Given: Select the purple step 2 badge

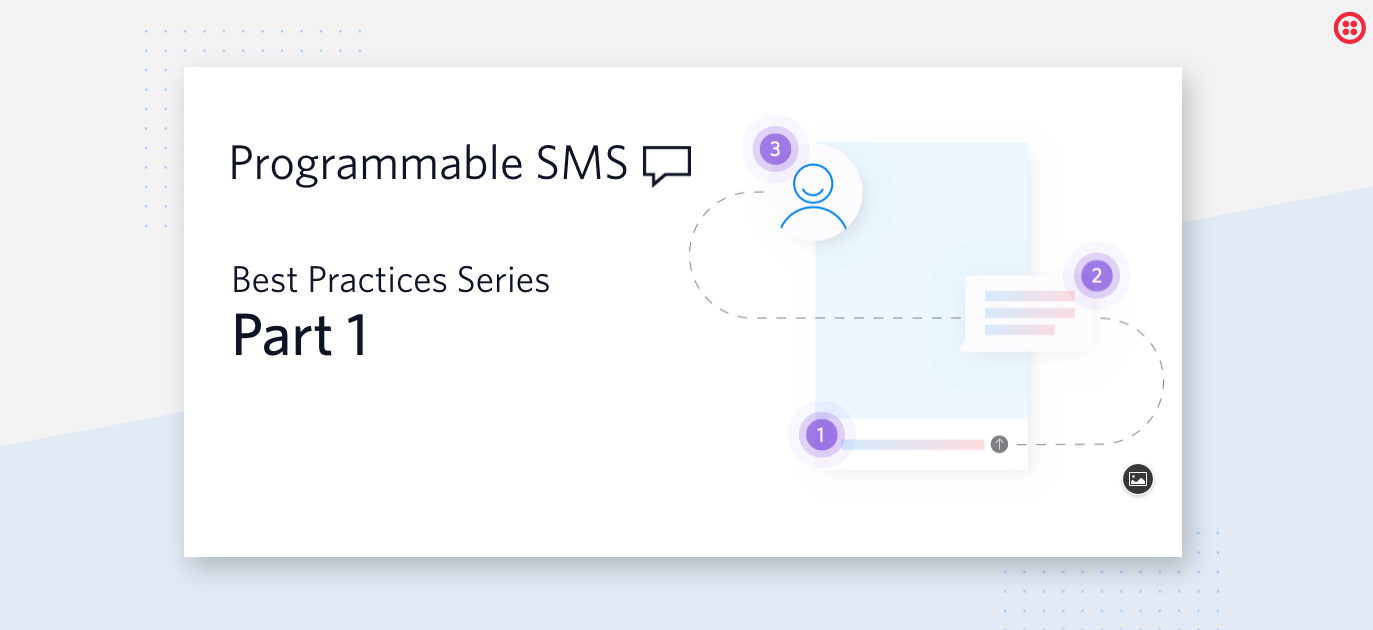Looking at the screenshot, I should [1096, 275].
